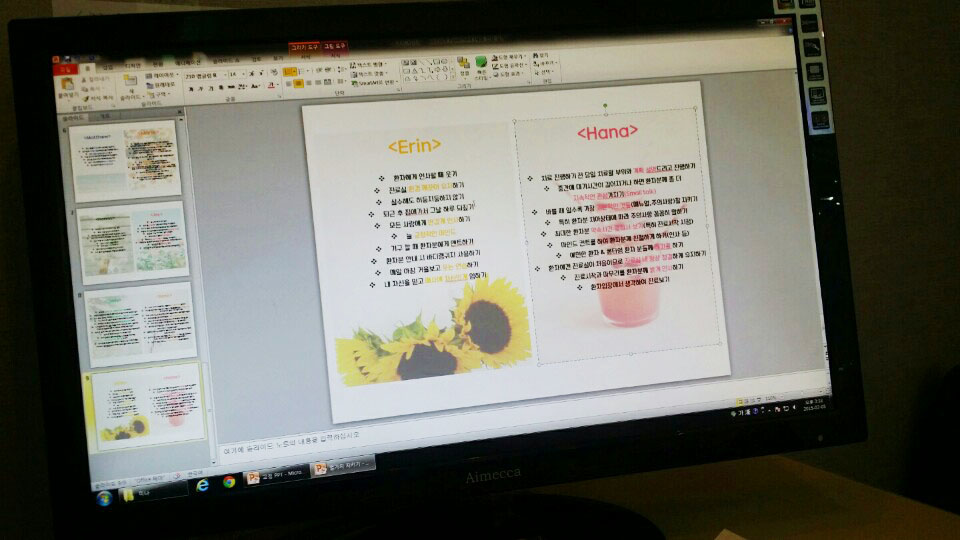
Task: Switch to second PowerPoint window in taskbar
Action: click(340, 467)
